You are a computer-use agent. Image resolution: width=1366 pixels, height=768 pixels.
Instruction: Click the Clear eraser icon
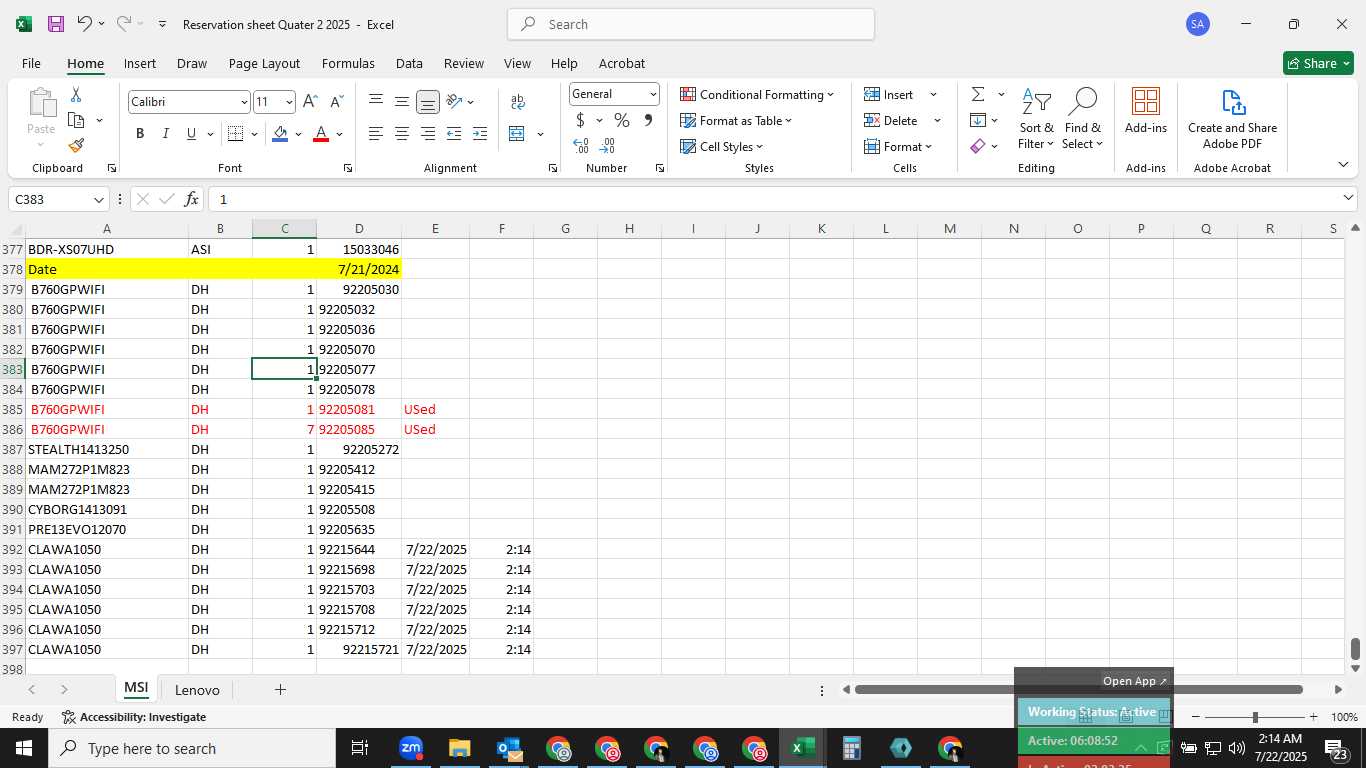(978, 146)
